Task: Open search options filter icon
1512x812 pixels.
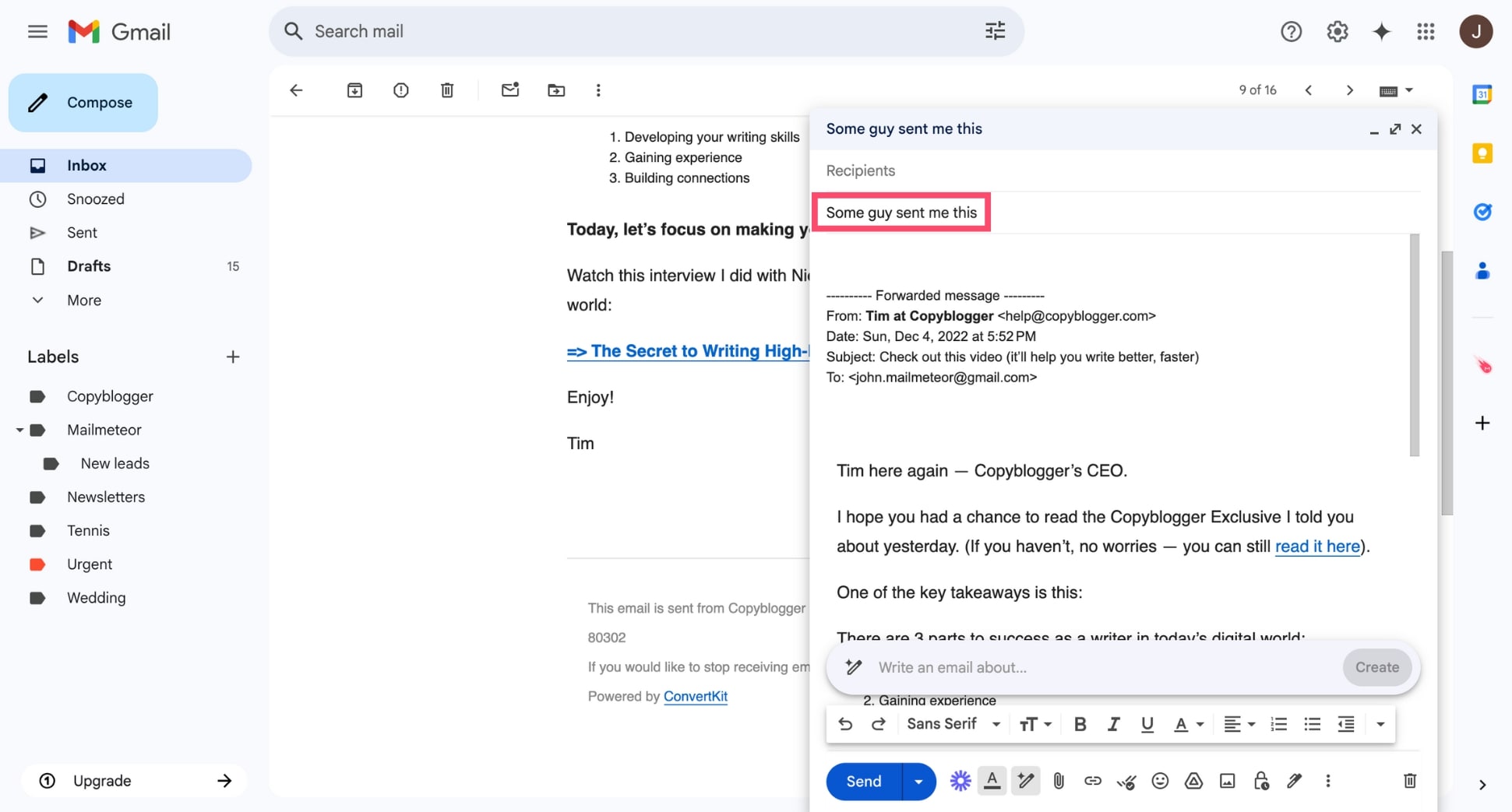Action: point(995,31)
